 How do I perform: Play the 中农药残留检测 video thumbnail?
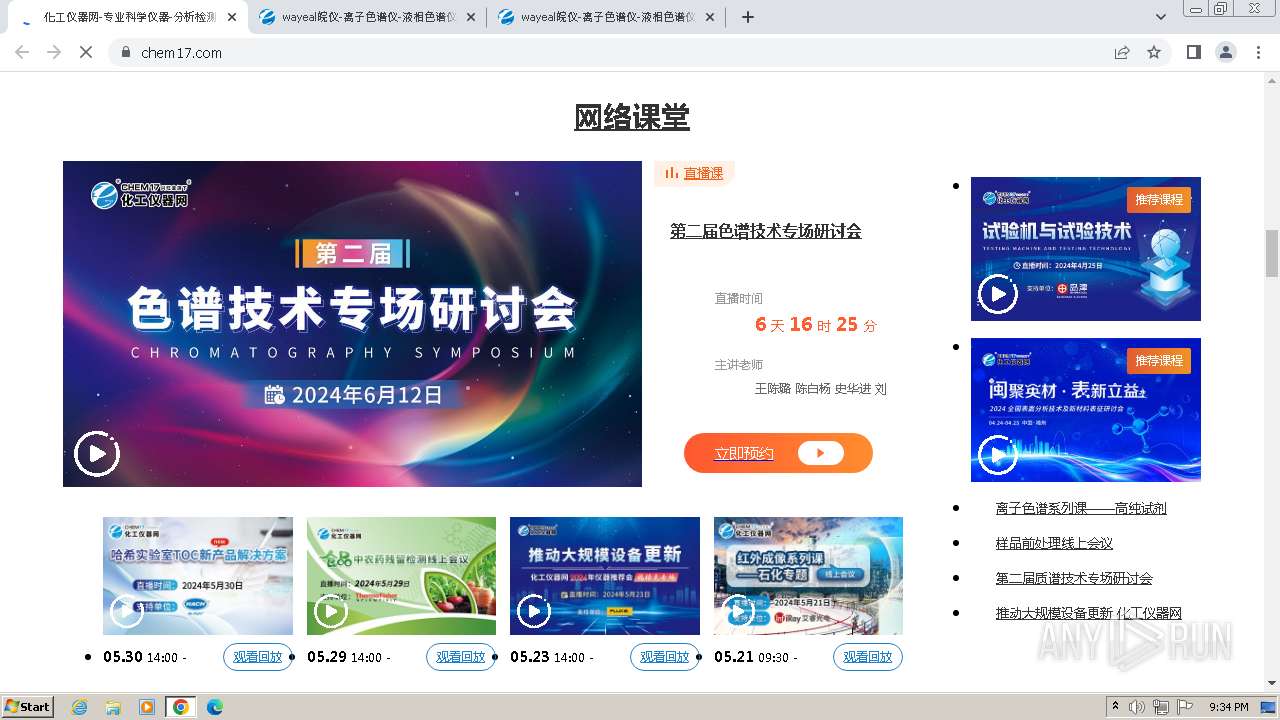330,611
